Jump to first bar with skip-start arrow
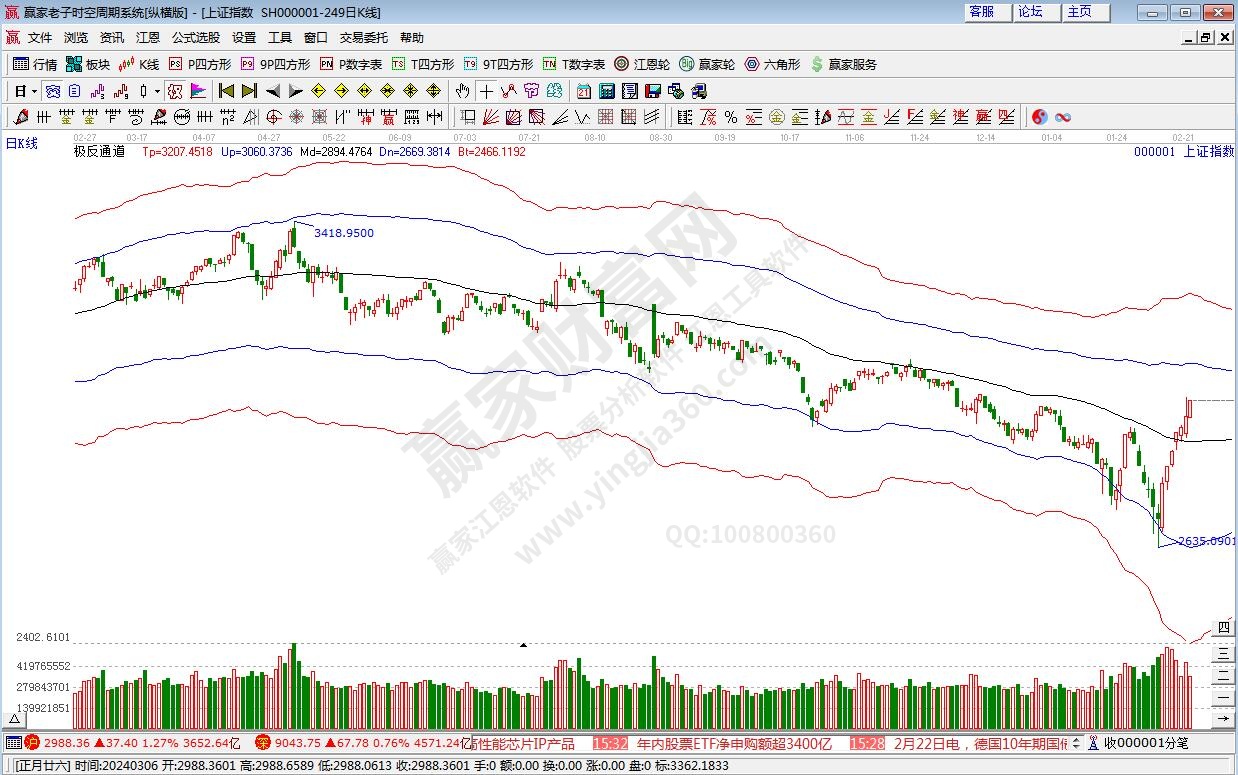 (x=226, y=91)
